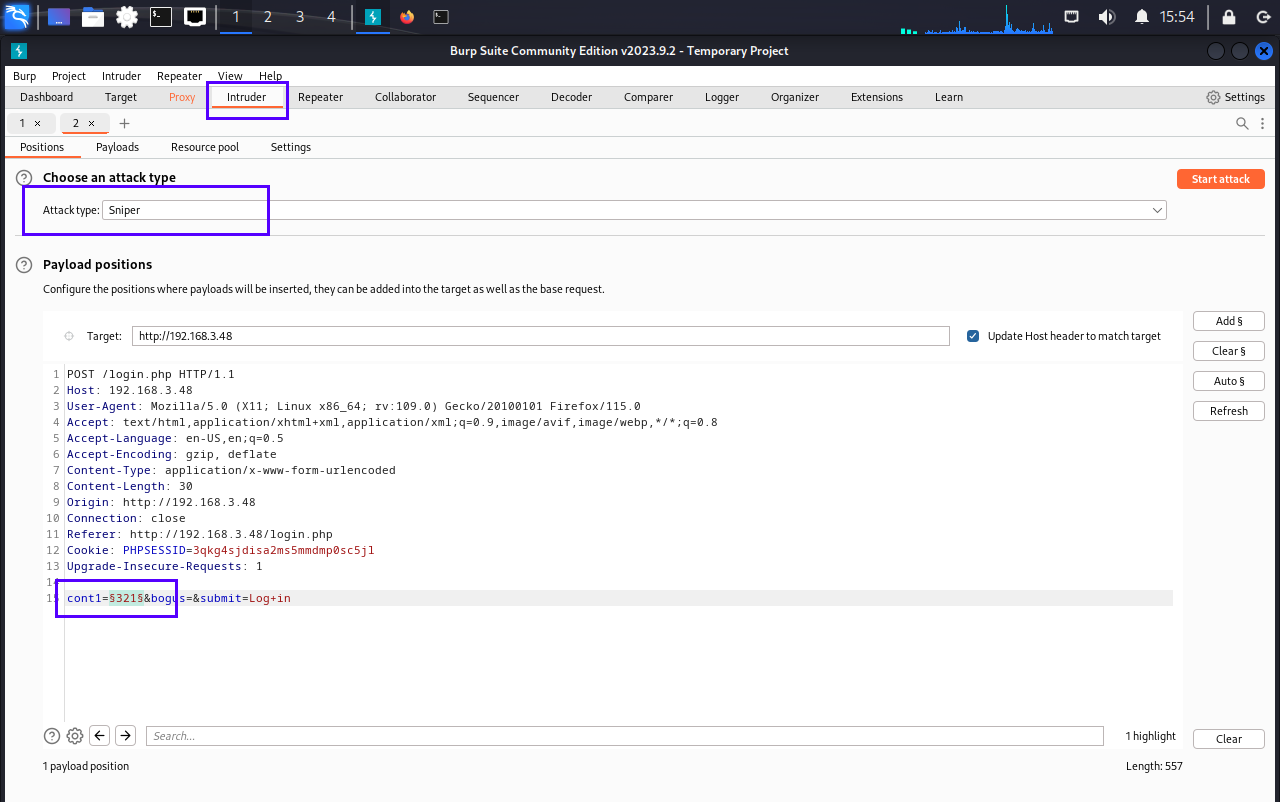1280x802 pixels.
Task: Switch to the Learn tab
Action: coord(949,97)
